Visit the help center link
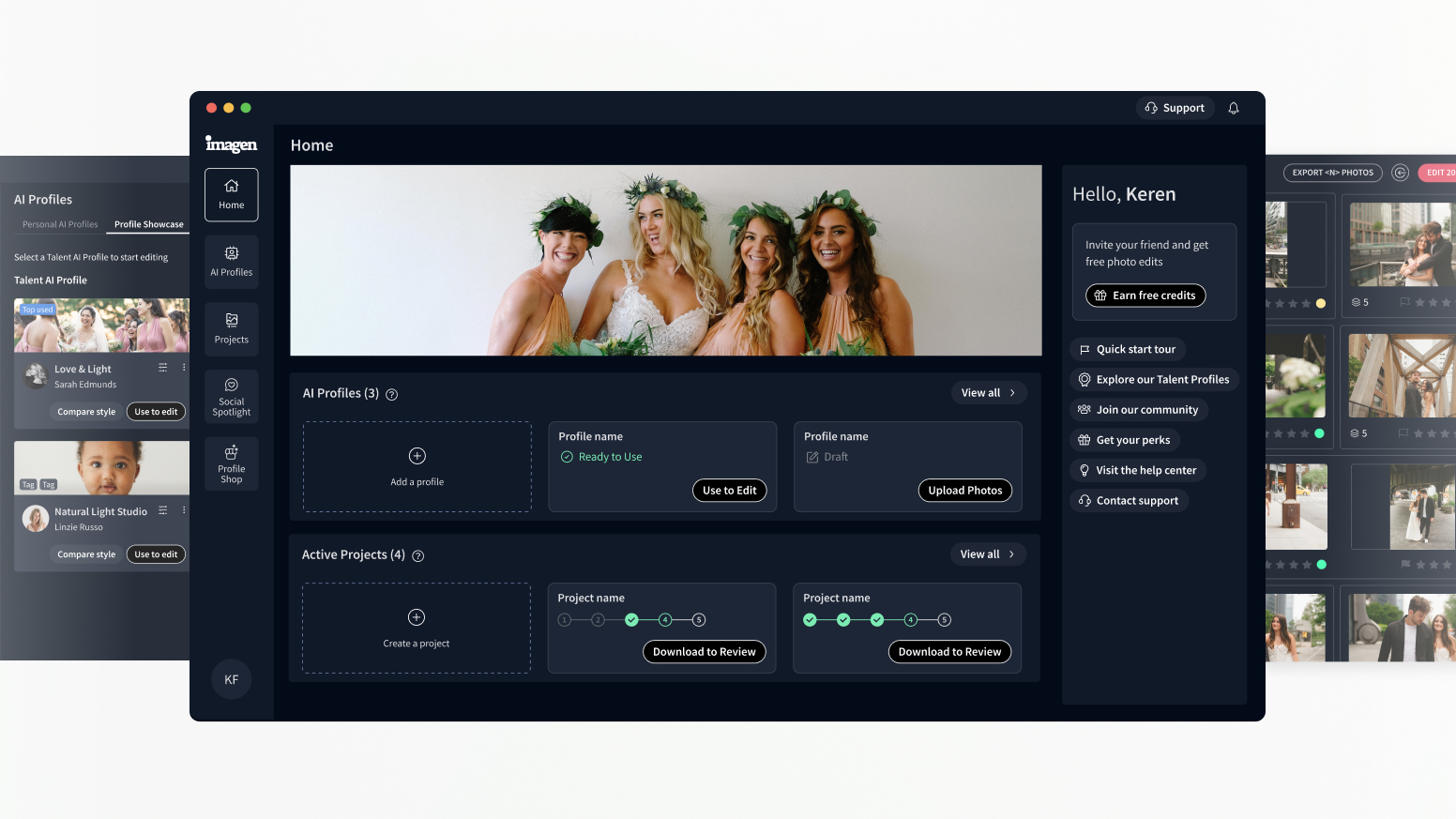 pyautogui.click(x=1138, y=470)
